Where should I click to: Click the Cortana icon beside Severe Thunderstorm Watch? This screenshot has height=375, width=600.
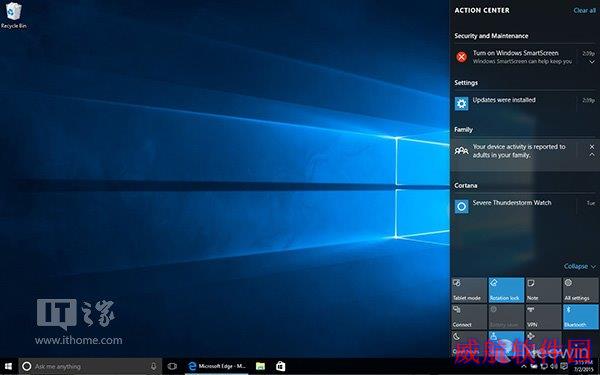[461, 207]
